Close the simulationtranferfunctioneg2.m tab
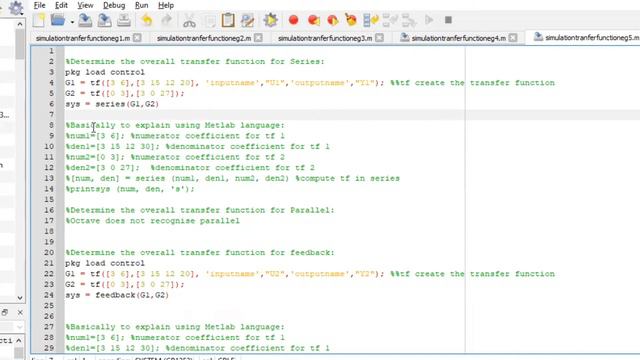The height and width of the screenshot is (360, 640). [x=258, y=38]
